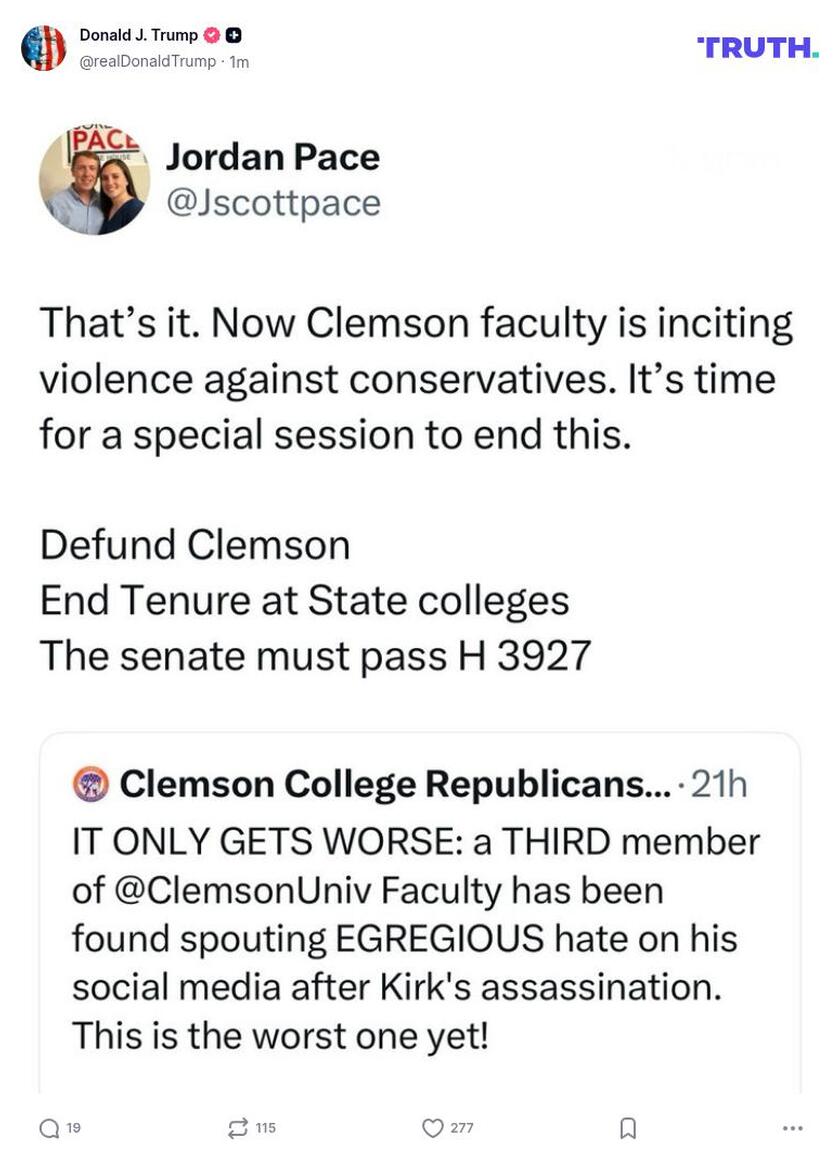Open Donald J. Trump's profile avatar
This screenshot has height=1170, width=840.
(x=44, y=48)
